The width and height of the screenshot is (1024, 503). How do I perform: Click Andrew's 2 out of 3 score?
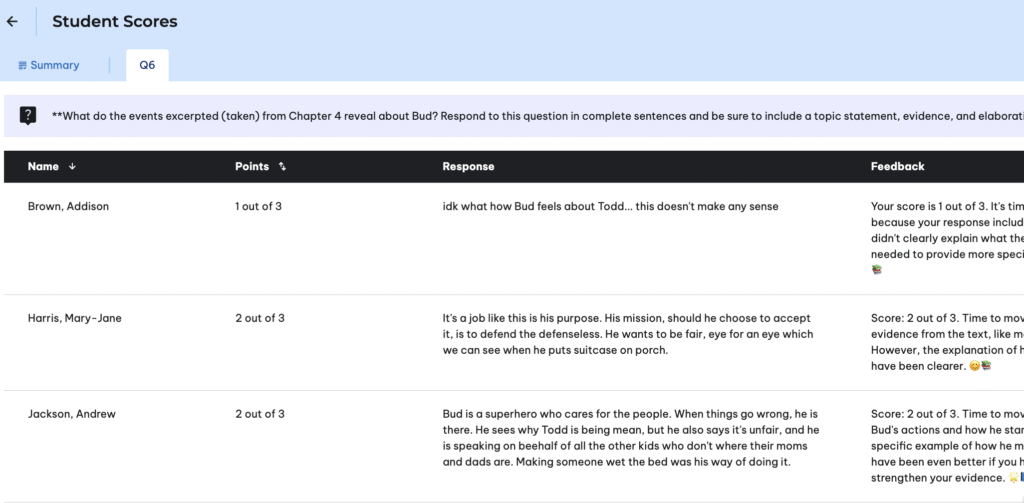pos(260,414)
